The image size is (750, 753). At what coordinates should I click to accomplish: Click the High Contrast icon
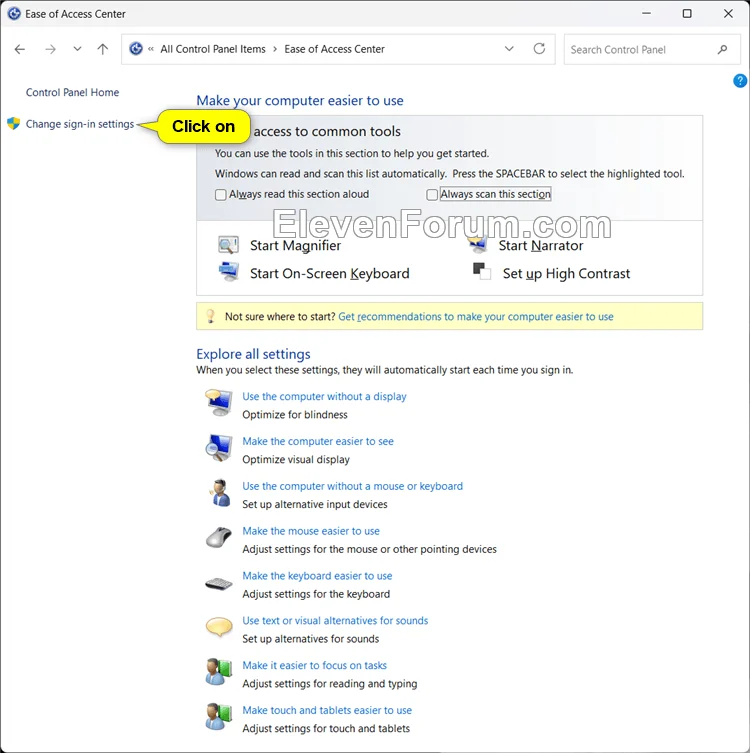click(x=482, y=271)
